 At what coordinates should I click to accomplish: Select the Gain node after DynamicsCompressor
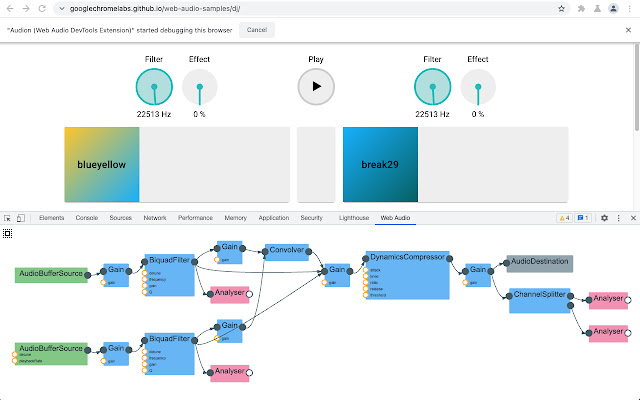478,275
